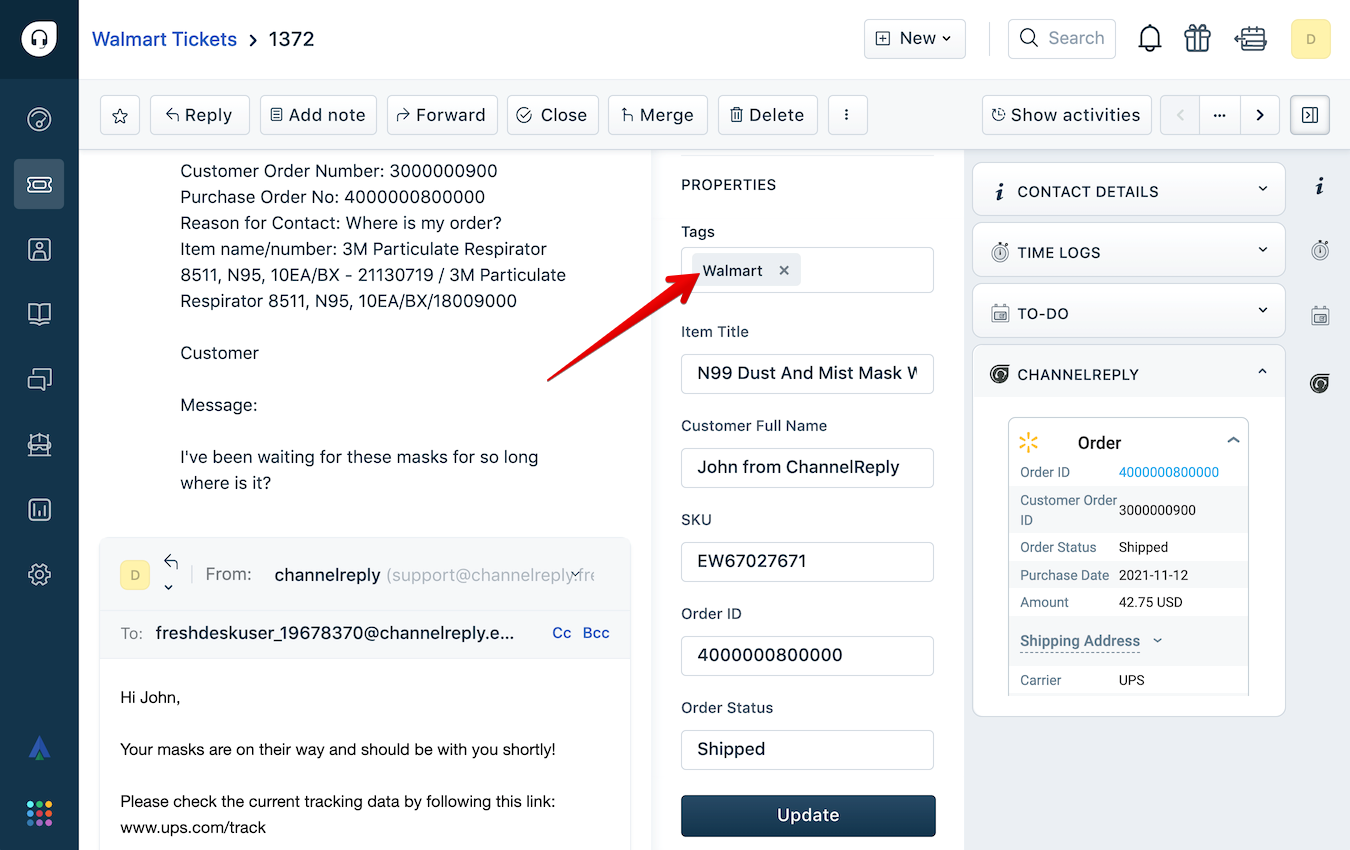Remove the Walmart tag
The width and height of the screenshot is (1350, 850).
tap(784, 270)
